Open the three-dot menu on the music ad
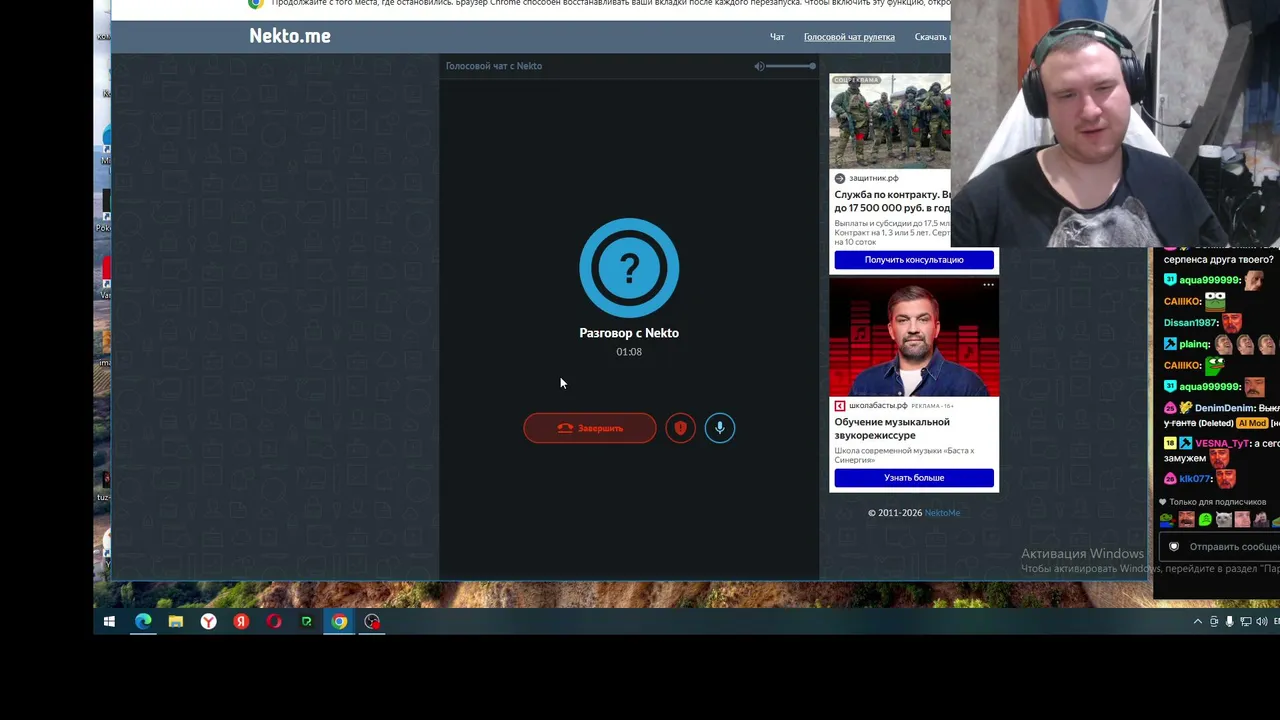1280x720 pixels. click(988, 285)
